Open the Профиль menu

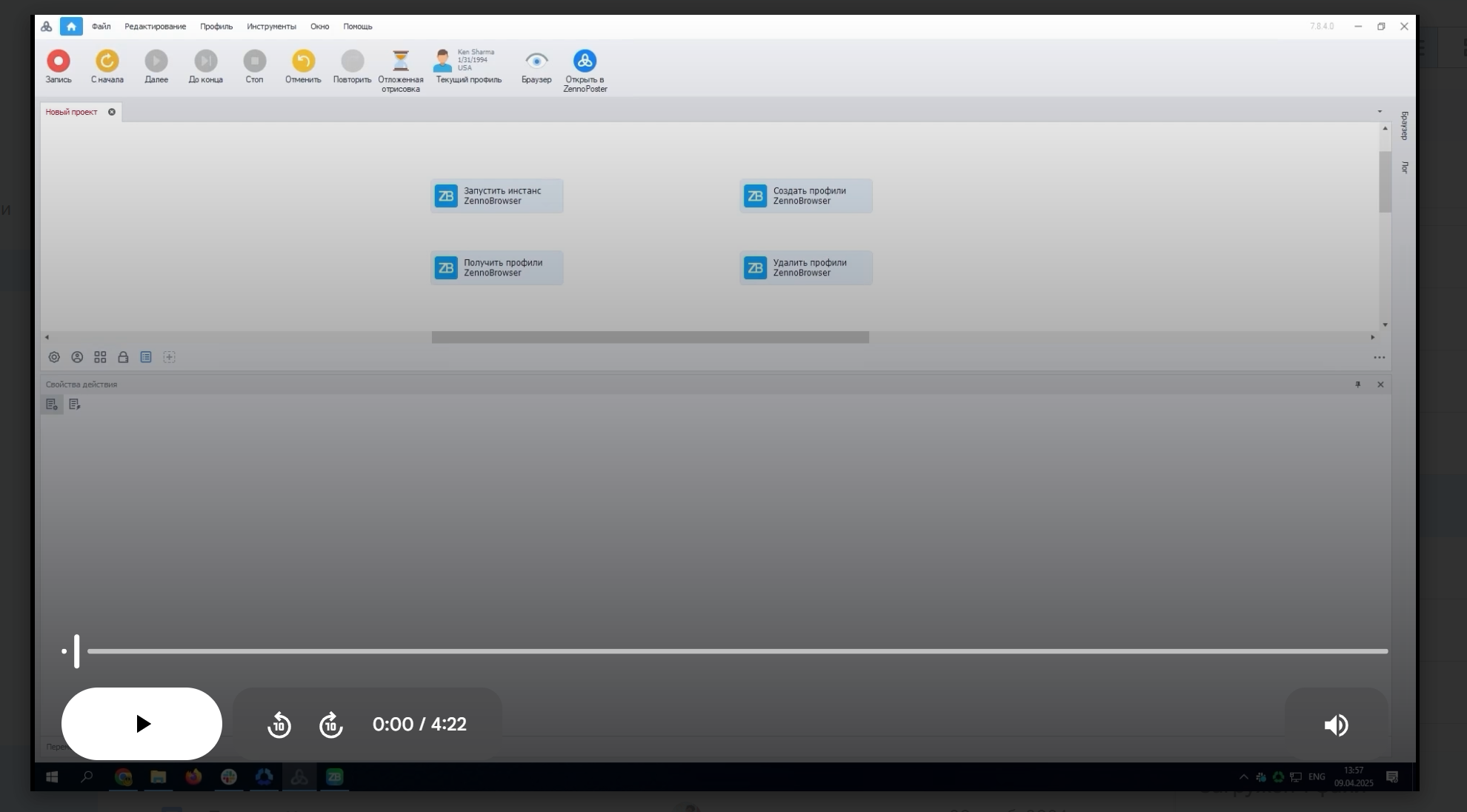pyautogui.click(x=216, y=27)
